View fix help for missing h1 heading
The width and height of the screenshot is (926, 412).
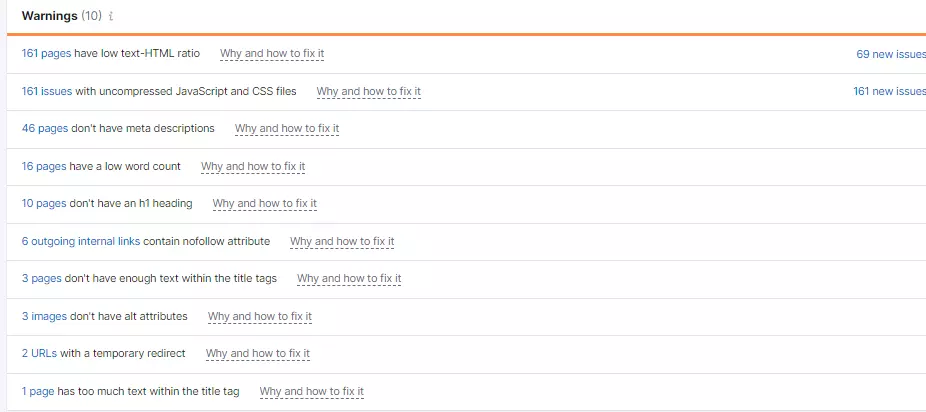tap(265, 204)
